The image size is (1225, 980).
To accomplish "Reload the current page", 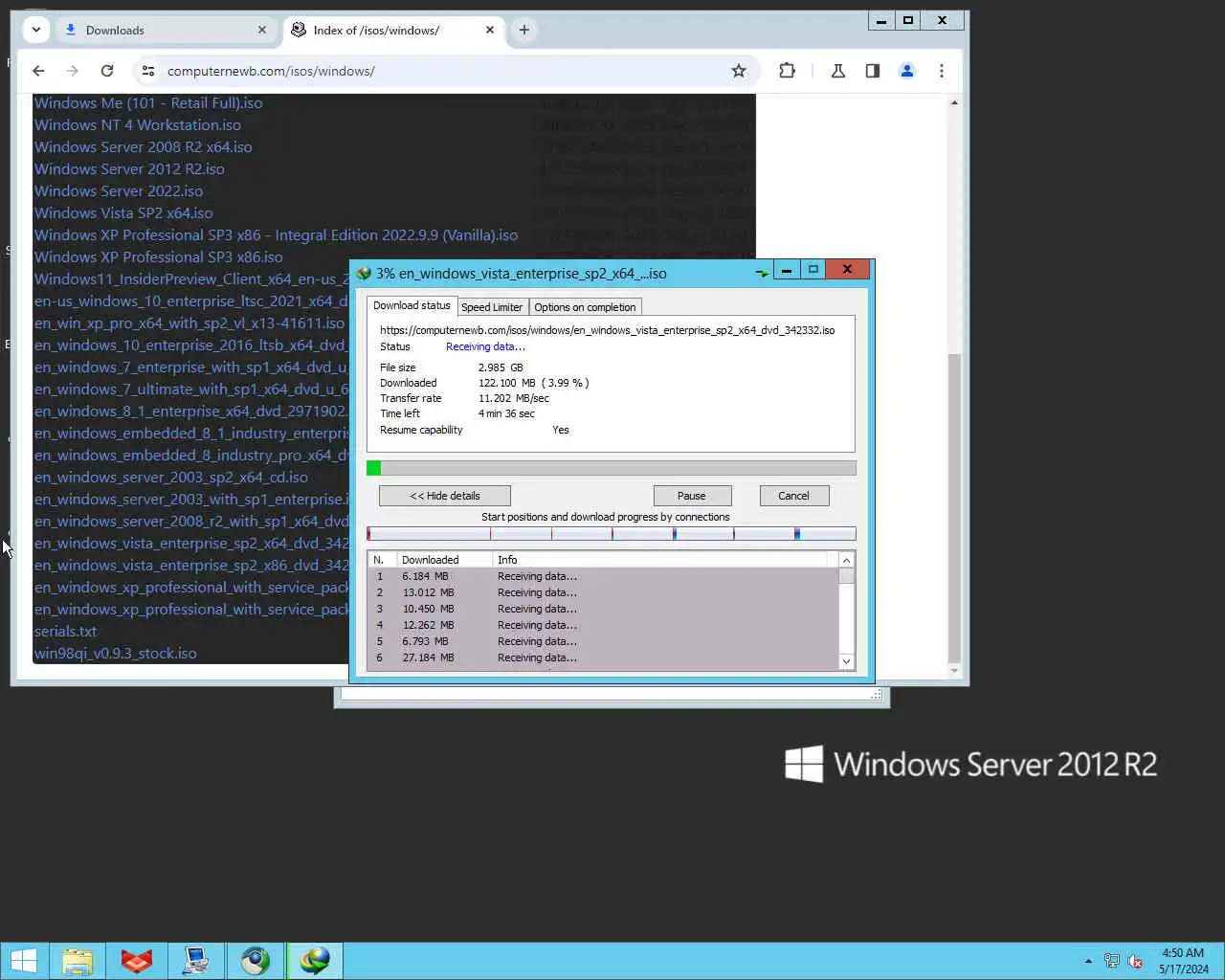I will coord(107,71).
